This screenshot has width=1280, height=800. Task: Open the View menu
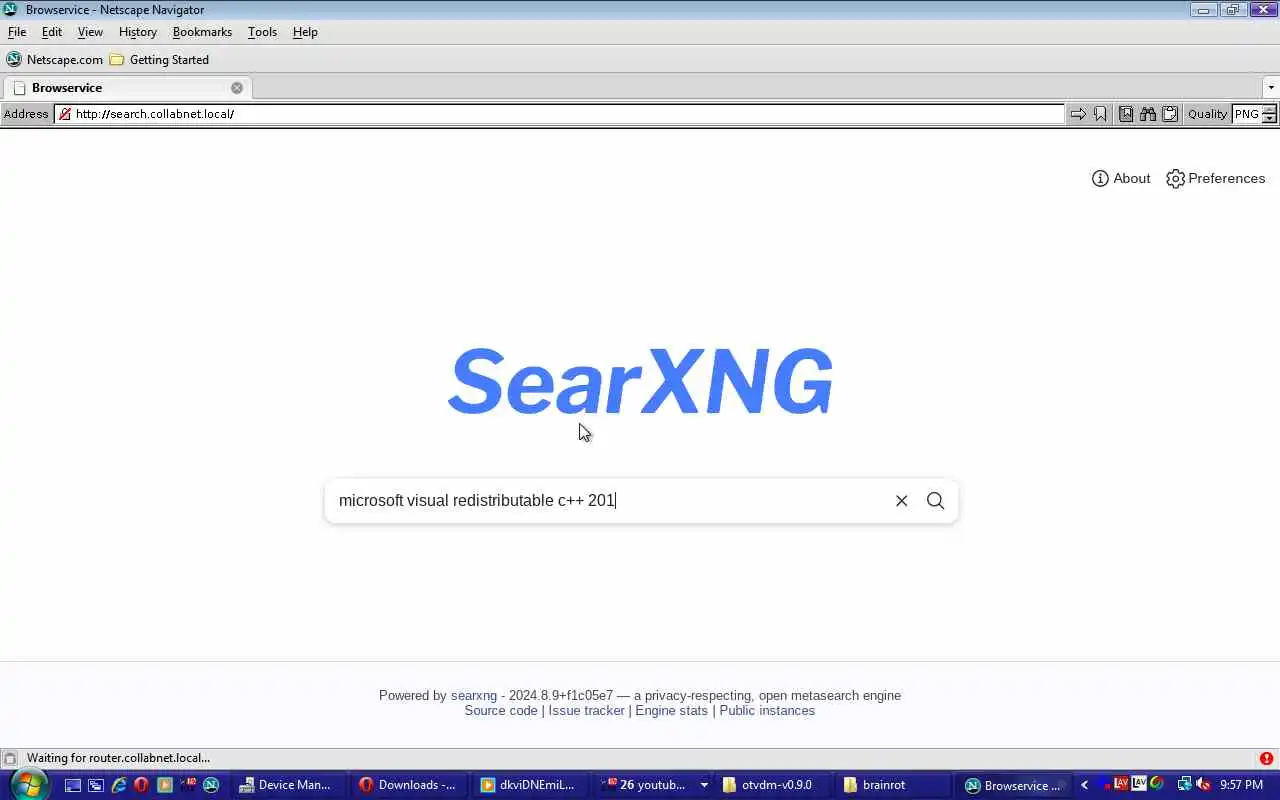coord(90,32)
